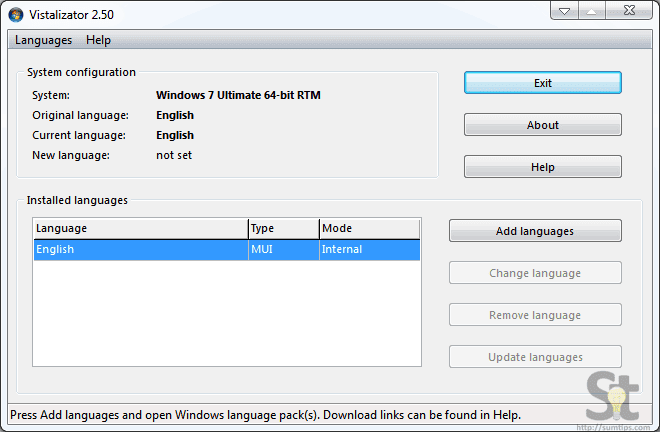Click the 'not set' new language value
The height and width of the screenshot is (432, 660).
pyautogui.click(x=174, y=155)
